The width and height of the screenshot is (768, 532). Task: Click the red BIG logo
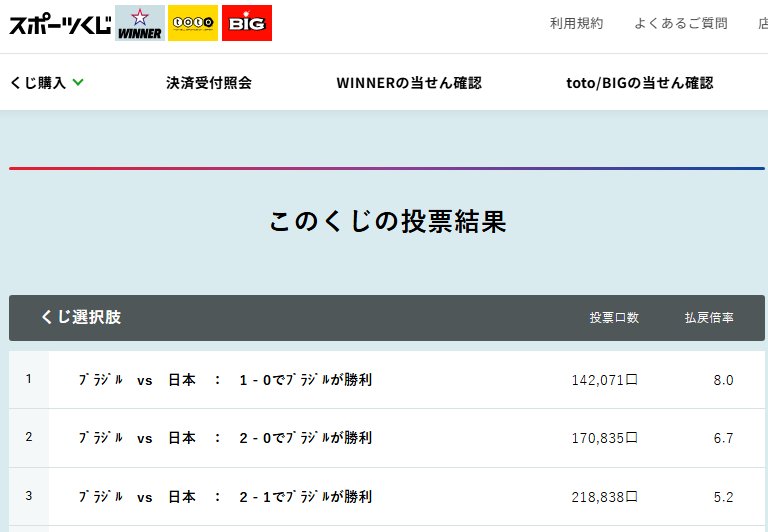247,23
